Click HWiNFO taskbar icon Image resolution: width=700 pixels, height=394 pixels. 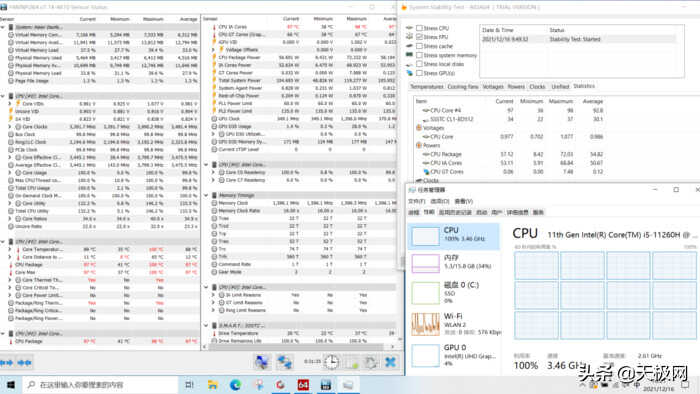325,385
